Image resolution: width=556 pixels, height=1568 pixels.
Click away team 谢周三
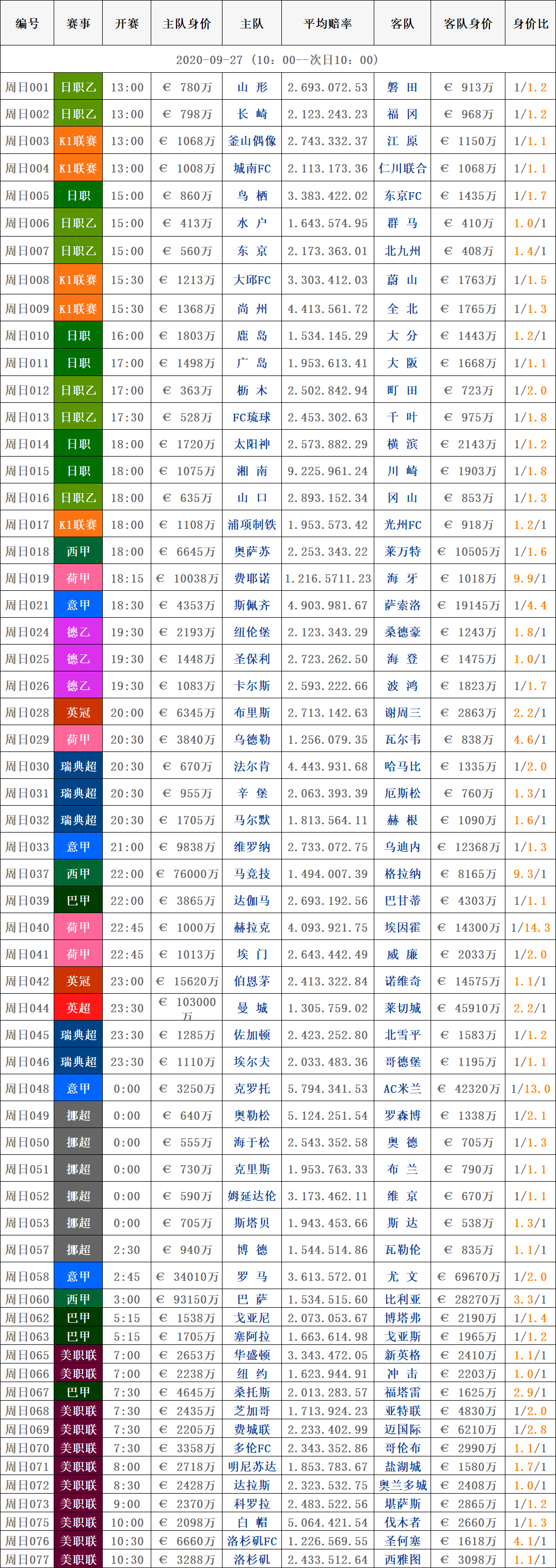[x=402, y=712]
